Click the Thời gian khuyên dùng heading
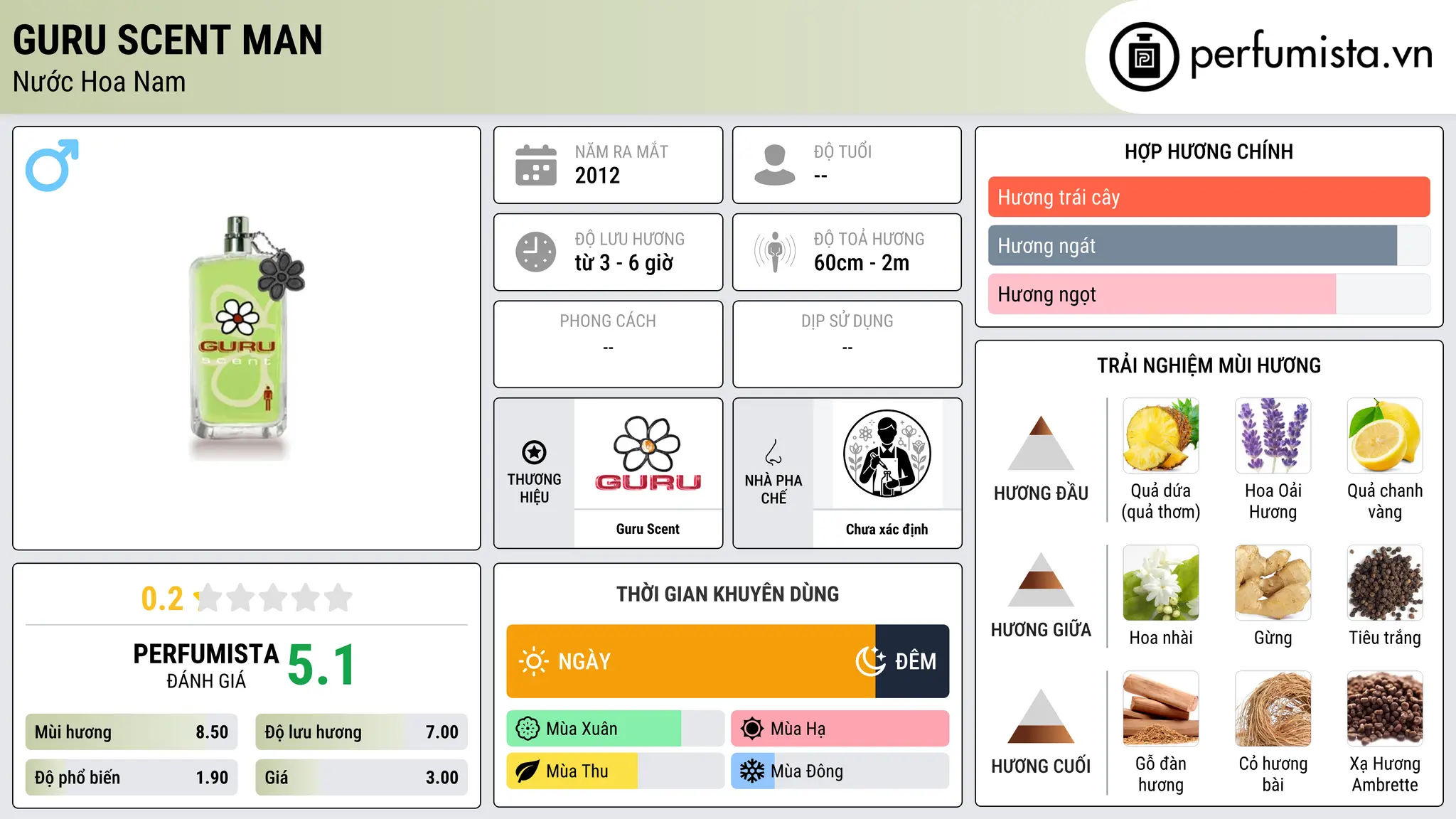This screenshot has width=1456, height=819. pyautogui.click(x=727, y=594)
